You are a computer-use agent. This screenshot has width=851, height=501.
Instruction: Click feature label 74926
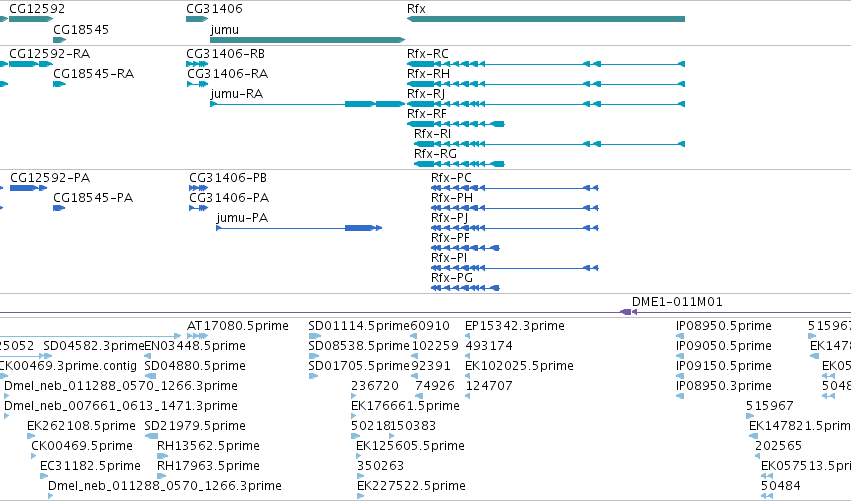pyautogui.click(x=434, y=386)
